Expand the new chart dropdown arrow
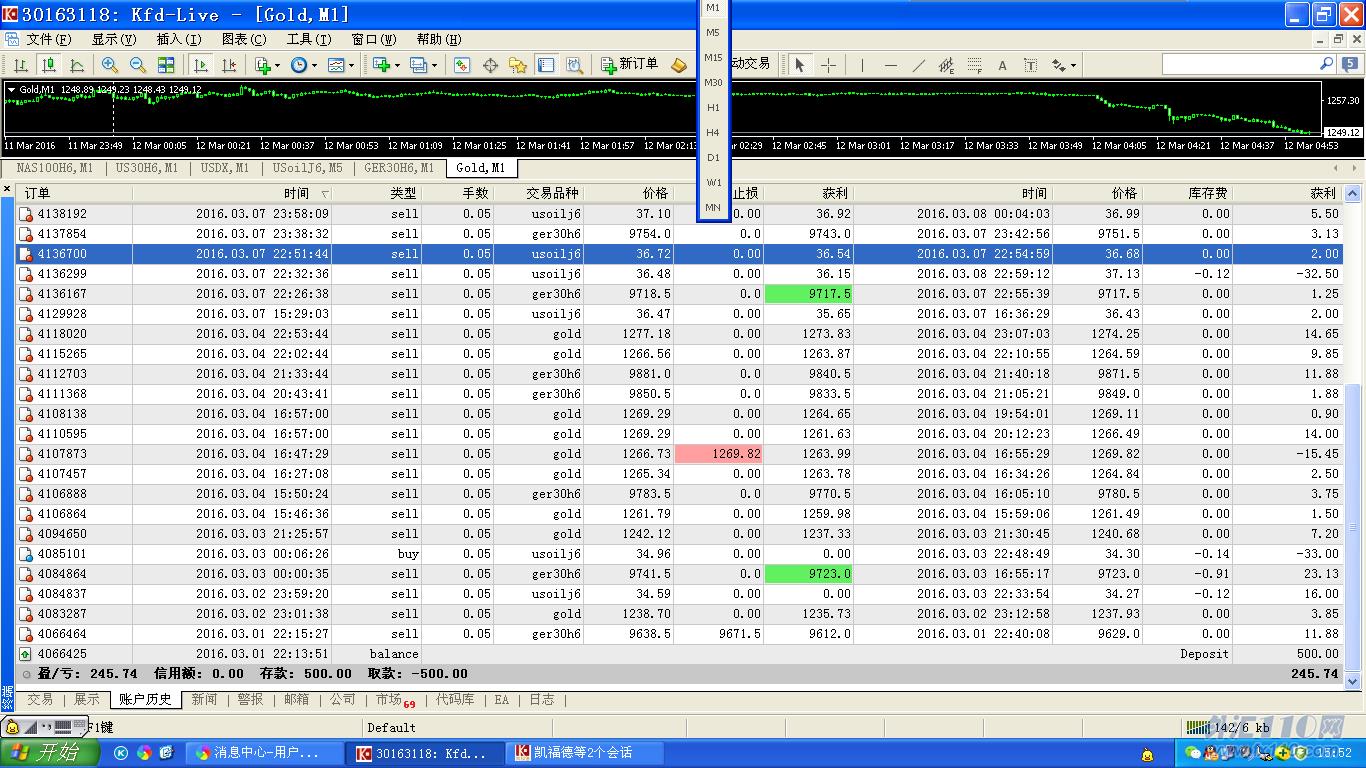Screen dimensions: 1366x768 [397, 66]
